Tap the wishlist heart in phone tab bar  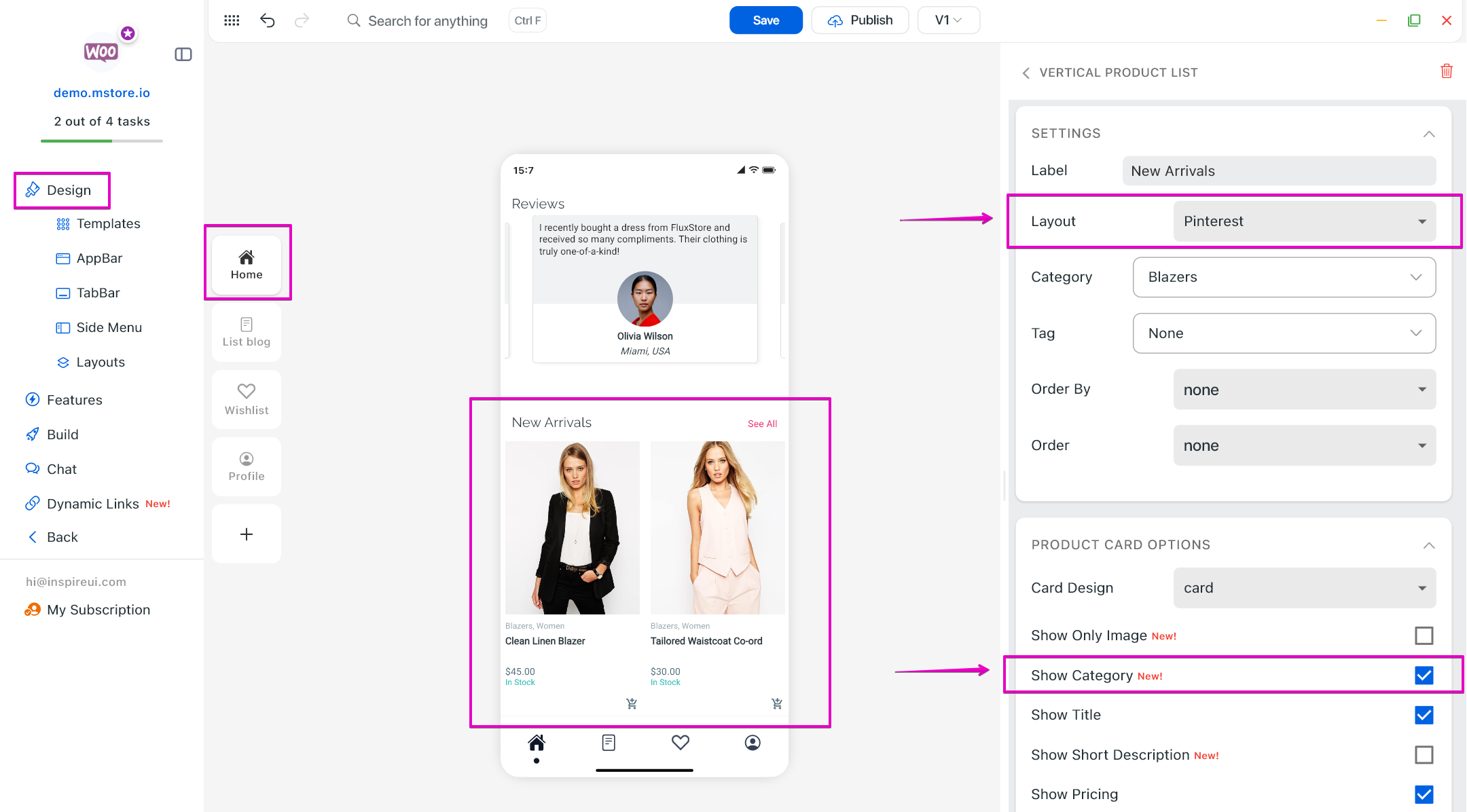[681, 743]
